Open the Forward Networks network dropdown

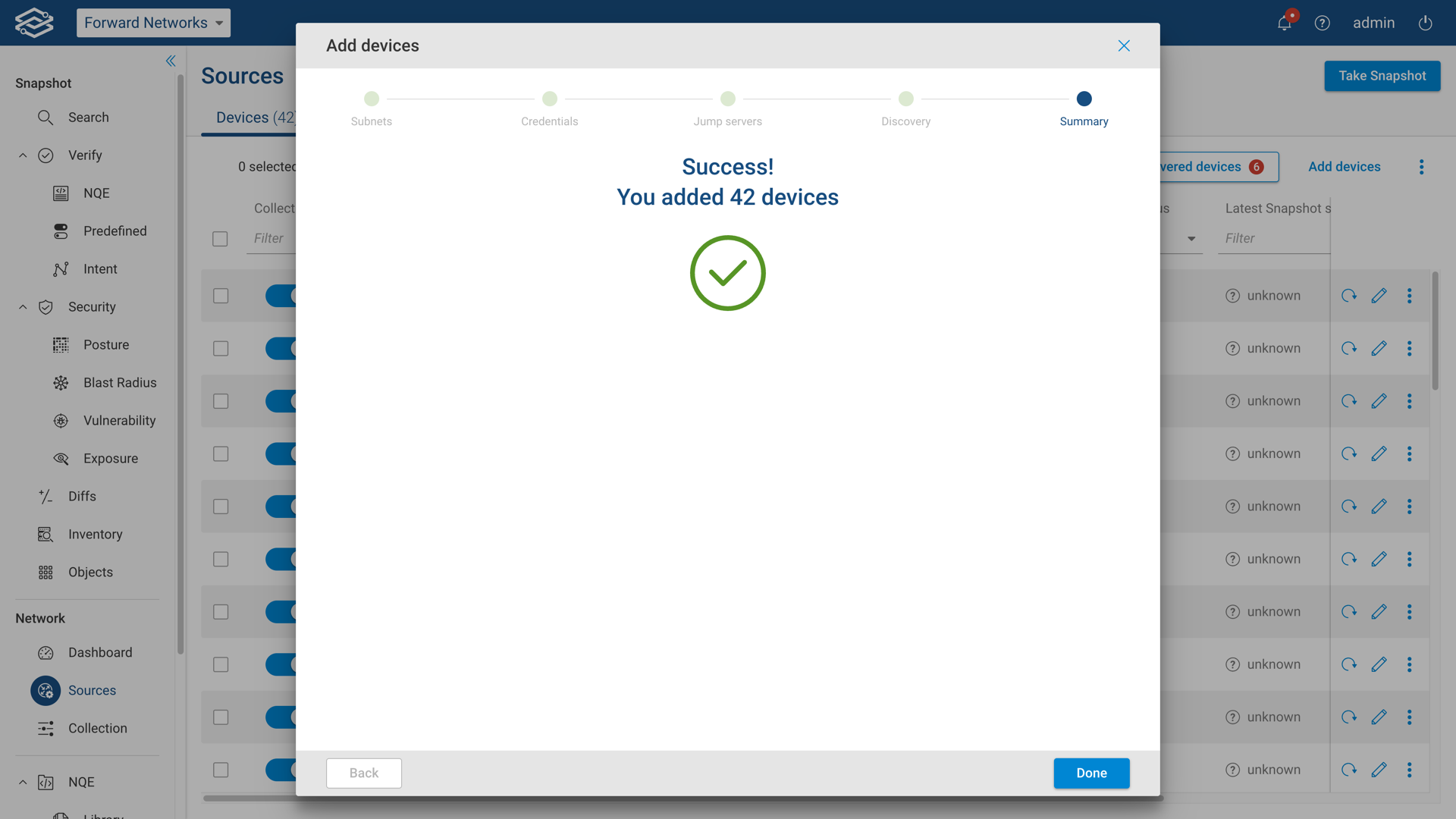(x=153, y=23)
